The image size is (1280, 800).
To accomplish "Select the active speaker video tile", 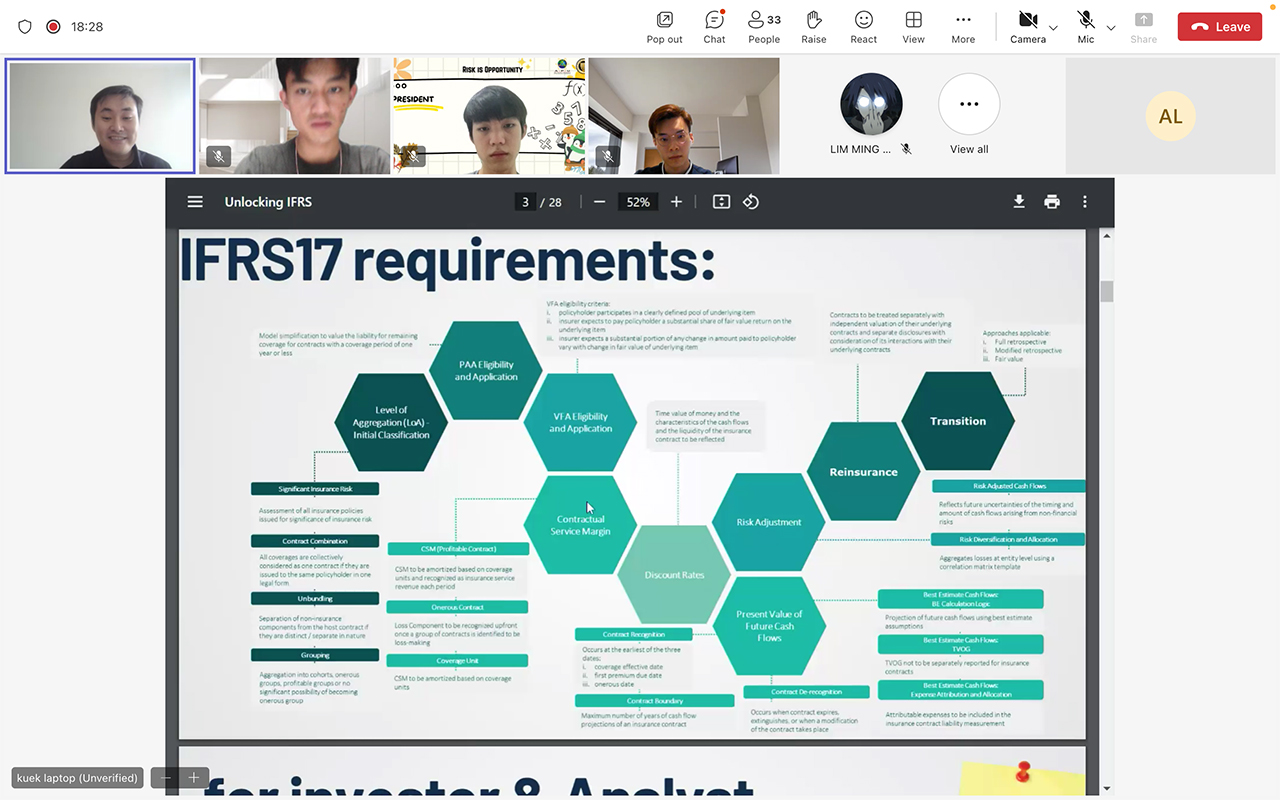I will (100, 116).
